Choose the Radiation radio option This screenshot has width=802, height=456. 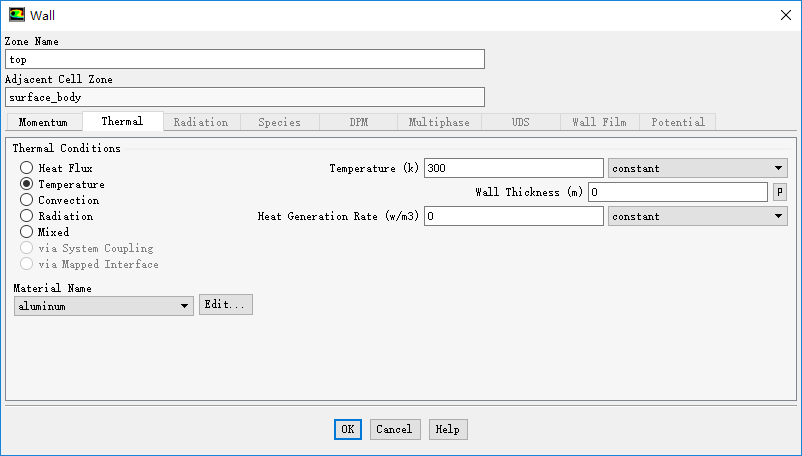[x=27, y=216]
